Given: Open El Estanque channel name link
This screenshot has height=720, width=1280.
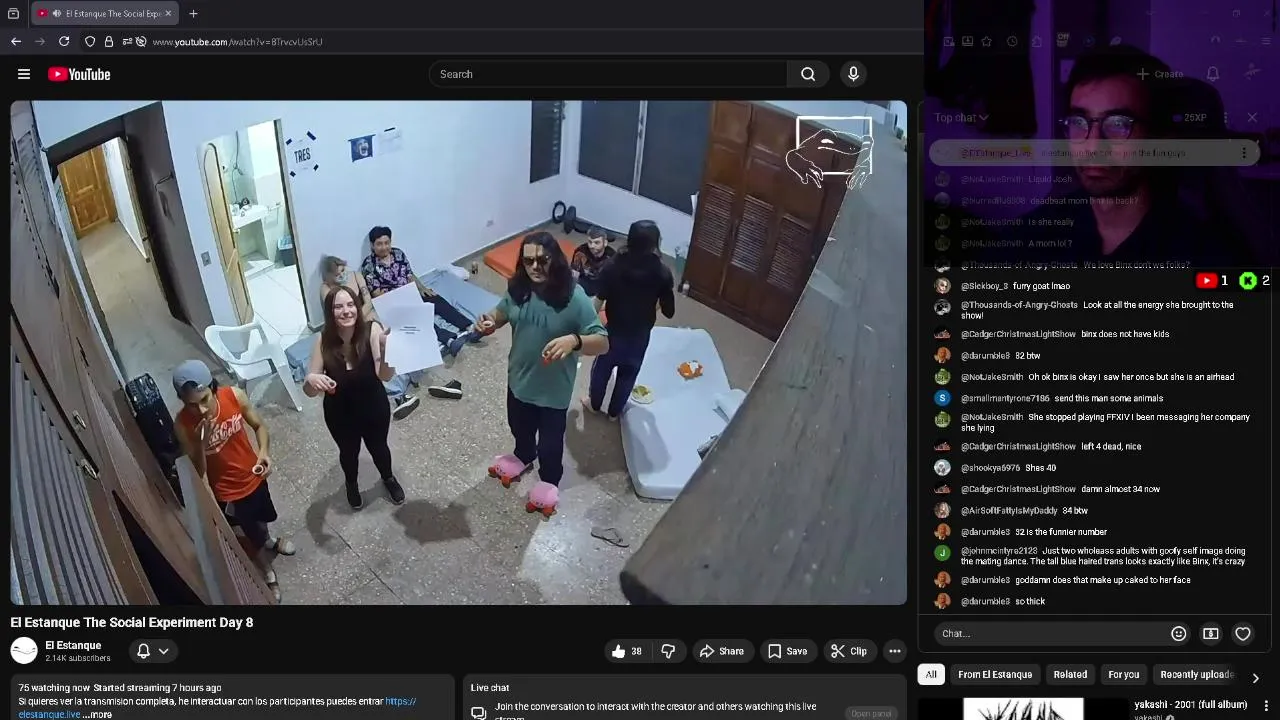Looking at the screenshot, I should pos(73,646).
